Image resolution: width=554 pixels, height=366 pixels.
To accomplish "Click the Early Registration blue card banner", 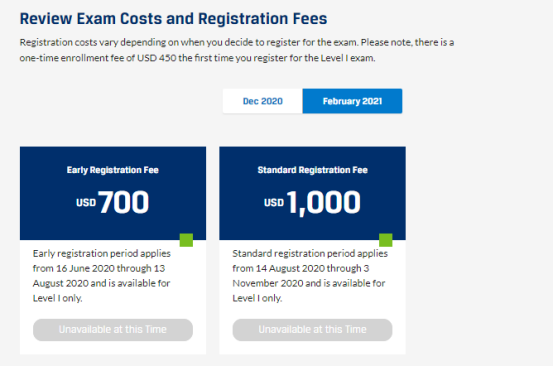I will [x=113, y=193].
